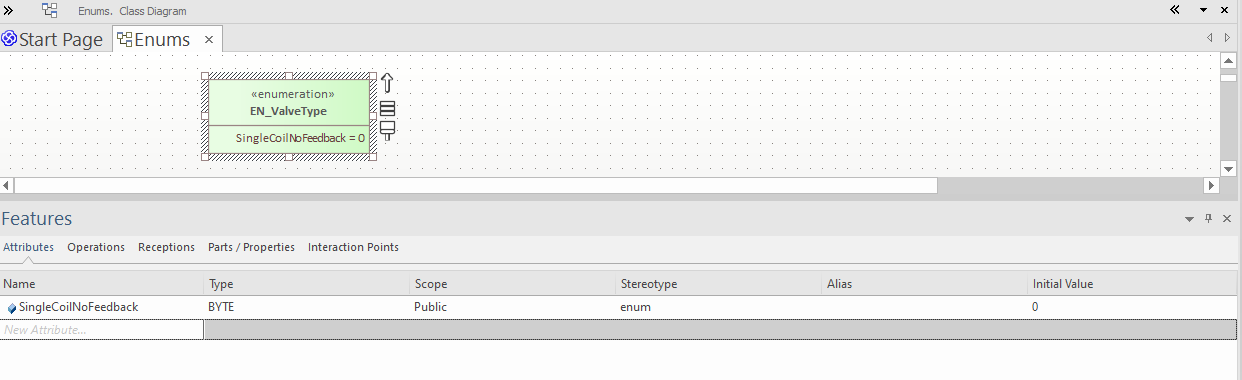The image size is (1242, 380).
Task: Select the Parts / Properties tab
Action: tap(251, 247)
